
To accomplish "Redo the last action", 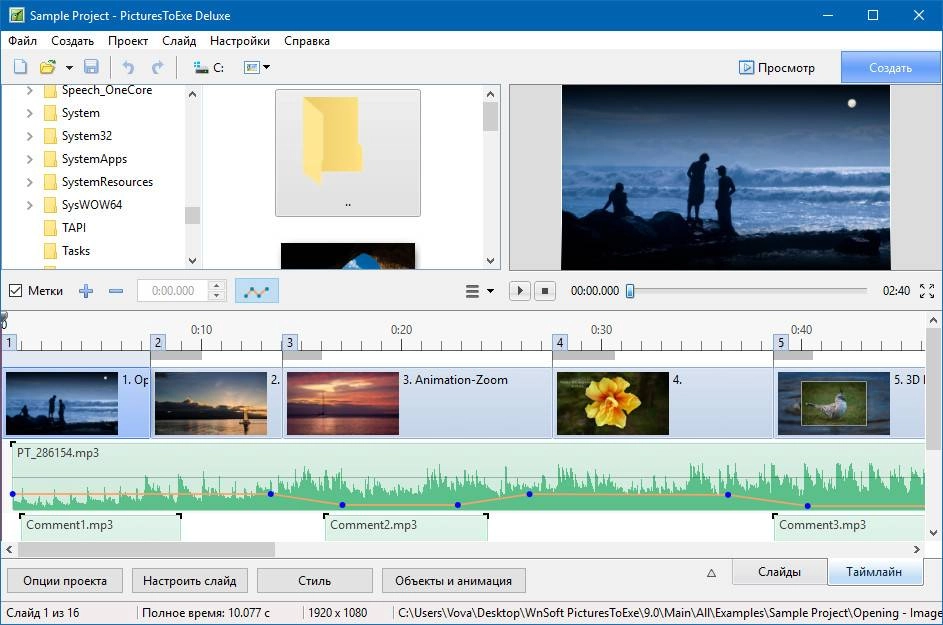I will point(157,67).
